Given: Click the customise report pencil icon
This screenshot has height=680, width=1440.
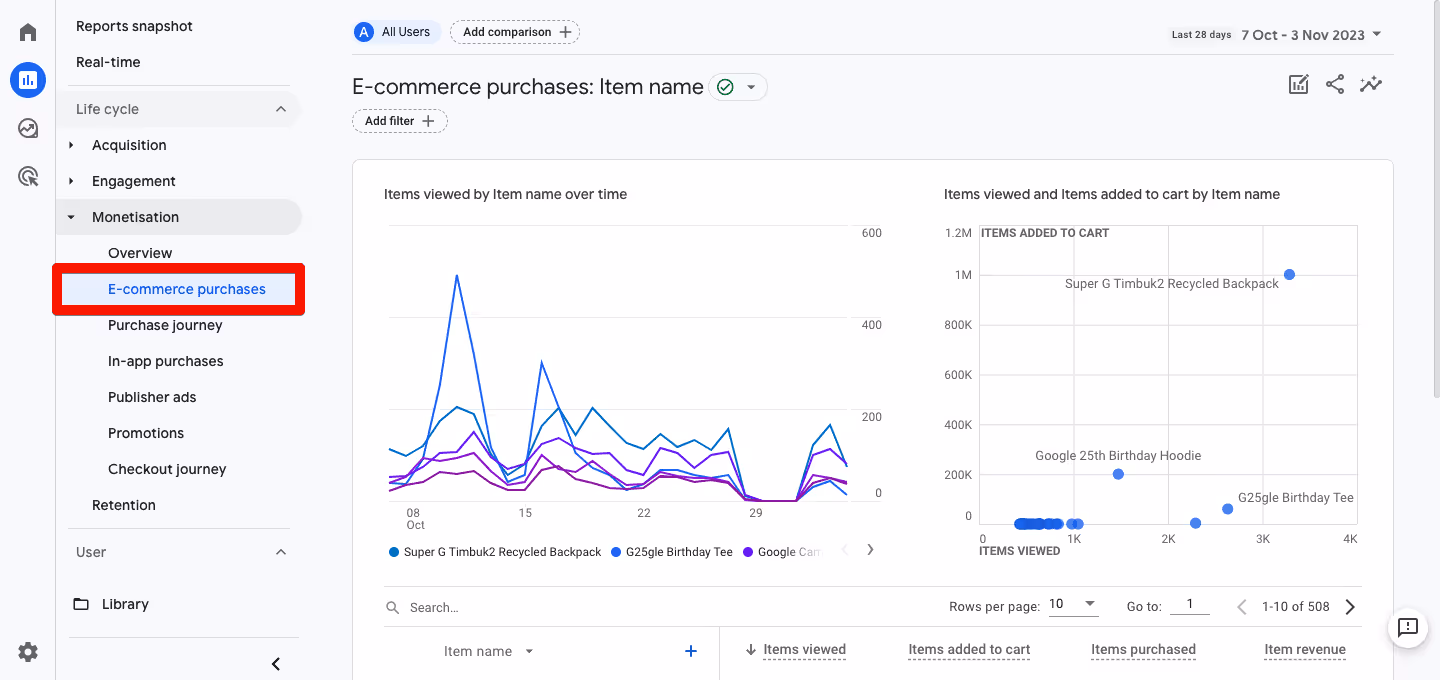Looking at the screenshot, I should point(1298,85).
